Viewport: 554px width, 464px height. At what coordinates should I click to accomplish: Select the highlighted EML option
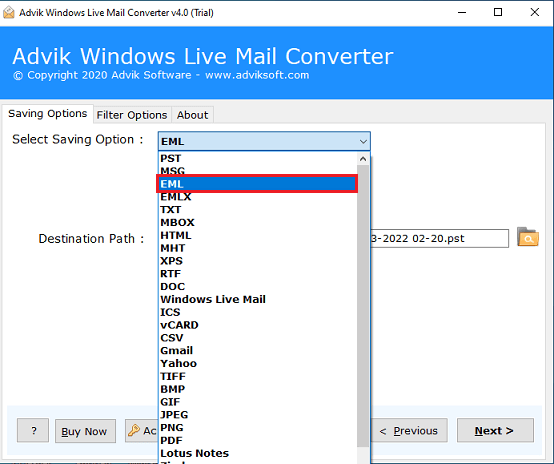258,184
